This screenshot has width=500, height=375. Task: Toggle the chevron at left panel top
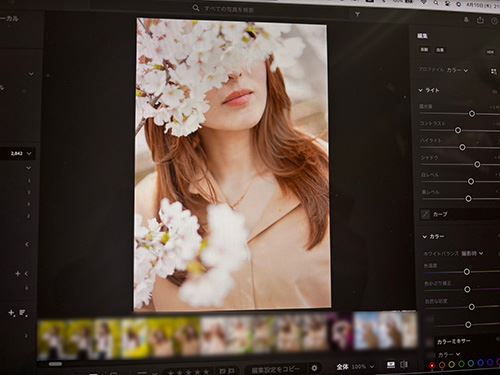point(31,74)
